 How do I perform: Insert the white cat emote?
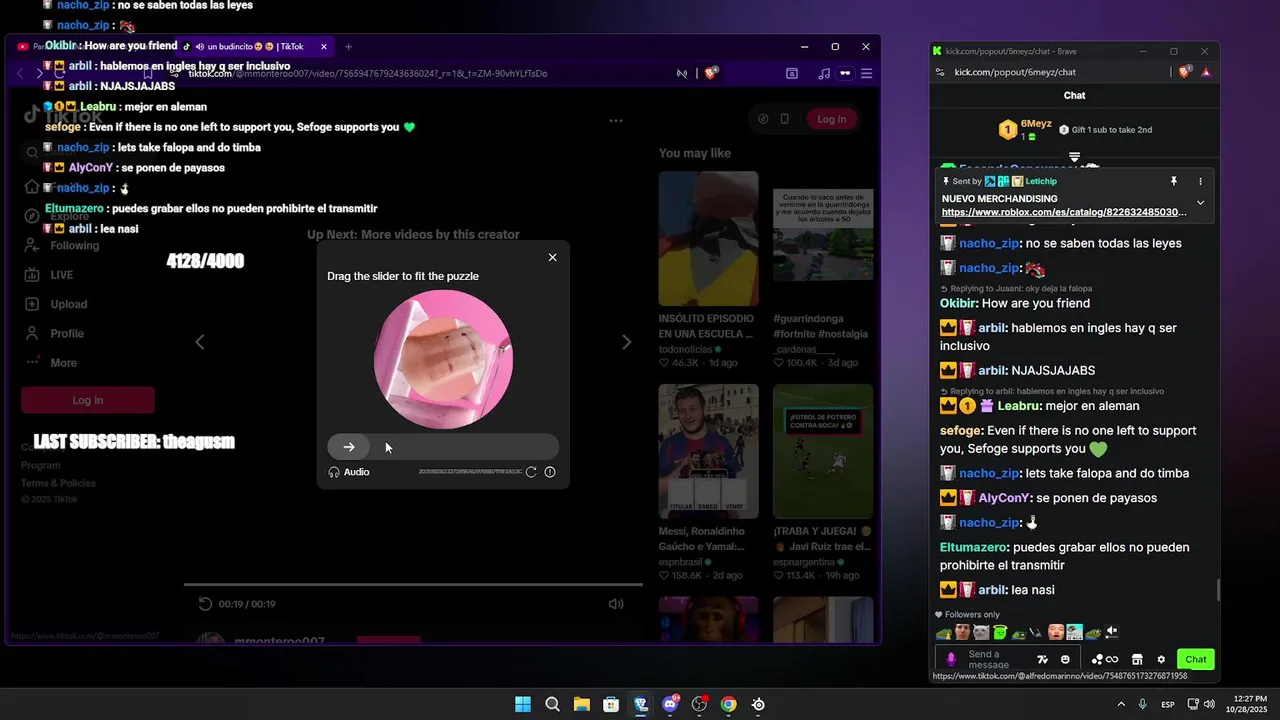point(980,632)
